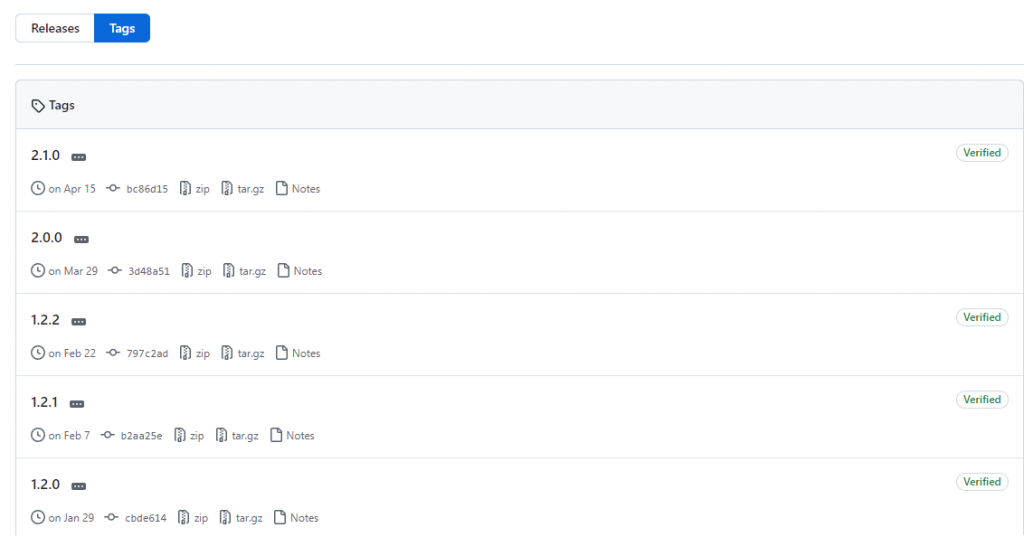Expand the ellipsis next to tag 2.0.0
Viewport: 1024px width, 537px height.
[81, 240]
